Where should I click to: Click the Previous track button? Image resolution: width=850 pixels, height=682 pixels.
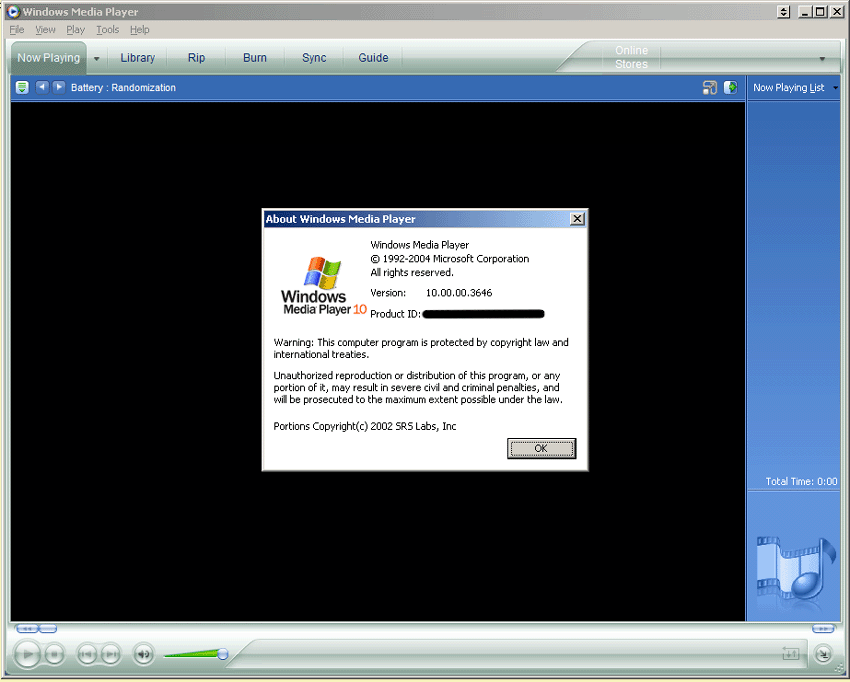click(87, 654)
